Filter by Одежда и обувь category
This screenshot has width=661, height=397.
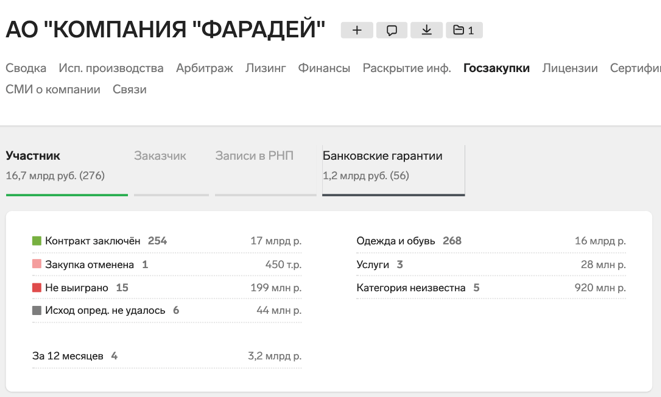(491, 241)
